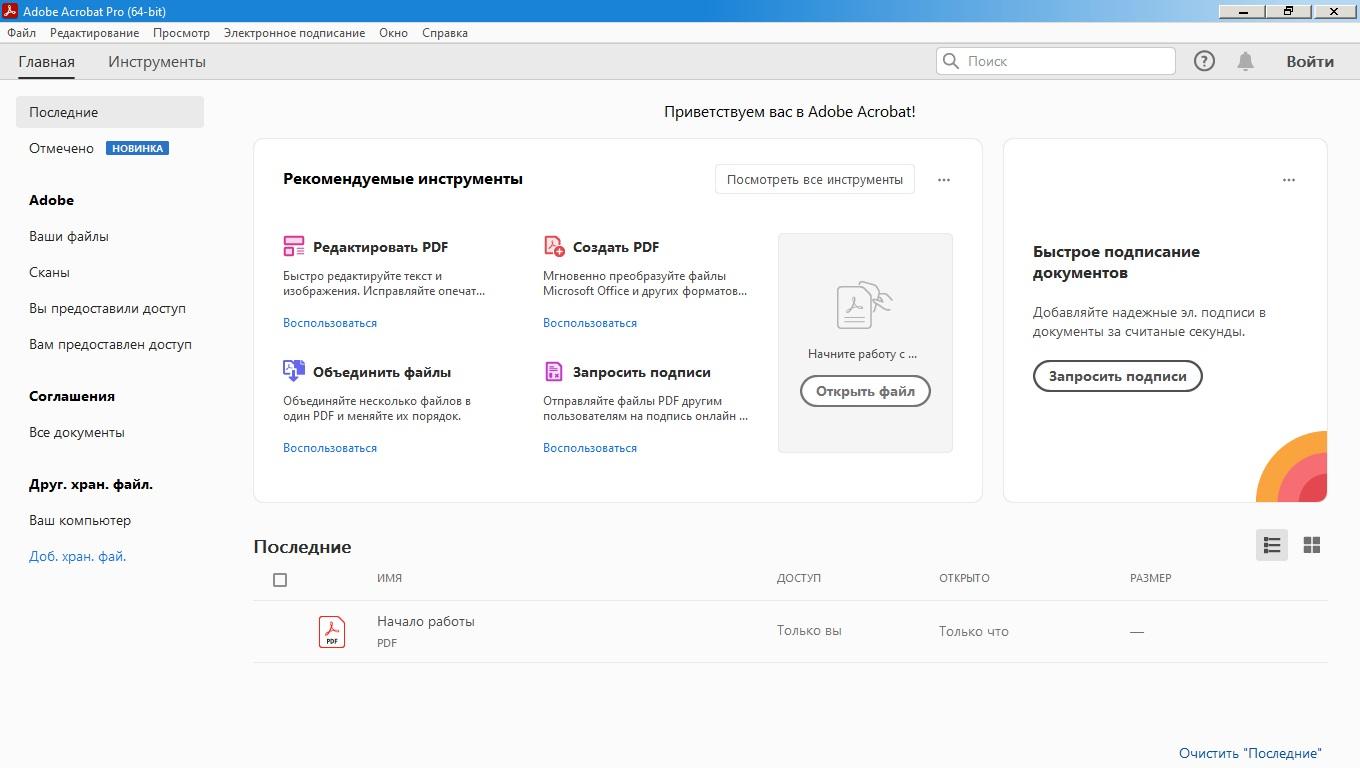Click the Редактировать PDF tool icon

(293, 246)
